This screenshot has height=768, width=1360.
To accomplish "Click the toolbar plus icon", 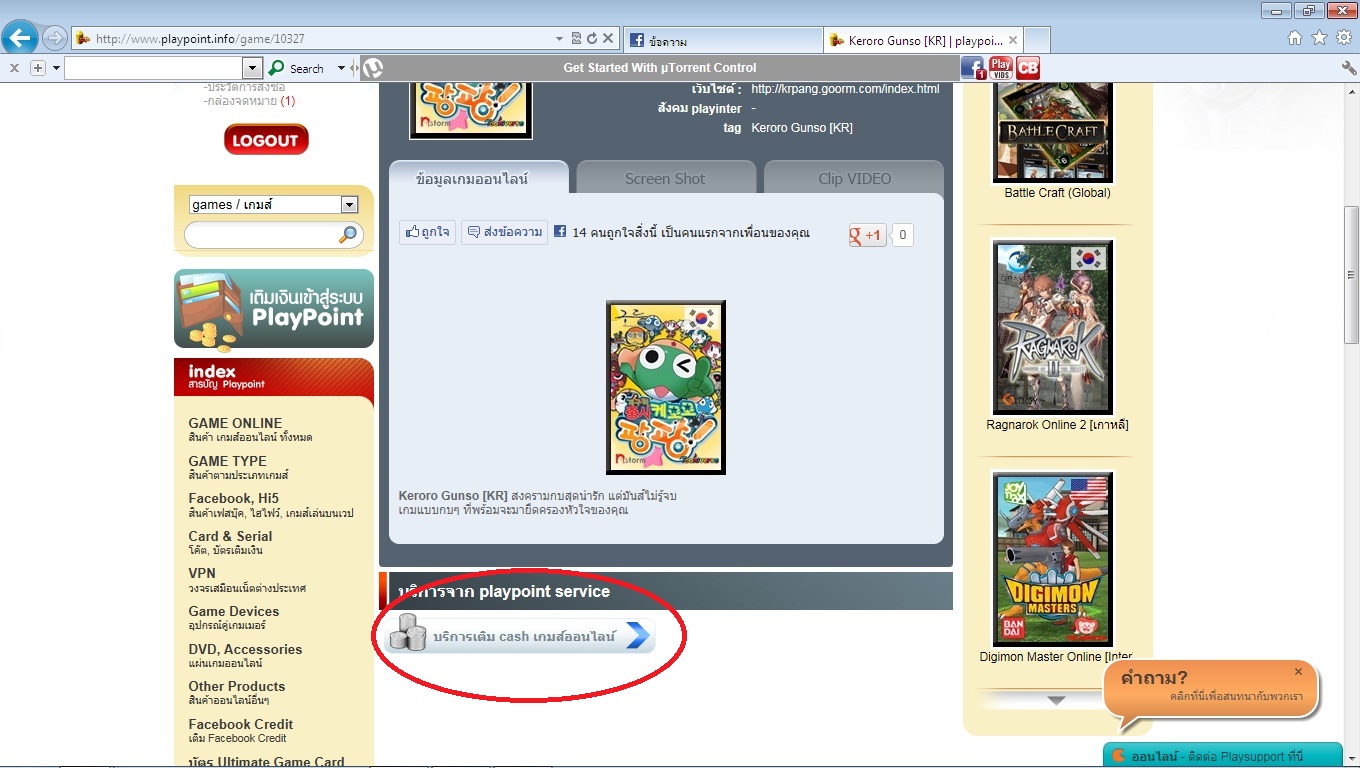I will click(x=38, y=68).
